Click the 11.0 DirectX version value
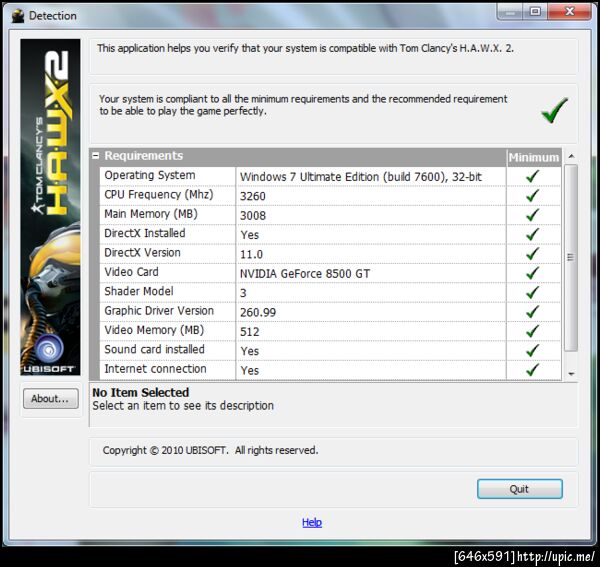Screen dimensions: 600x567 click(x=251, y=254)
